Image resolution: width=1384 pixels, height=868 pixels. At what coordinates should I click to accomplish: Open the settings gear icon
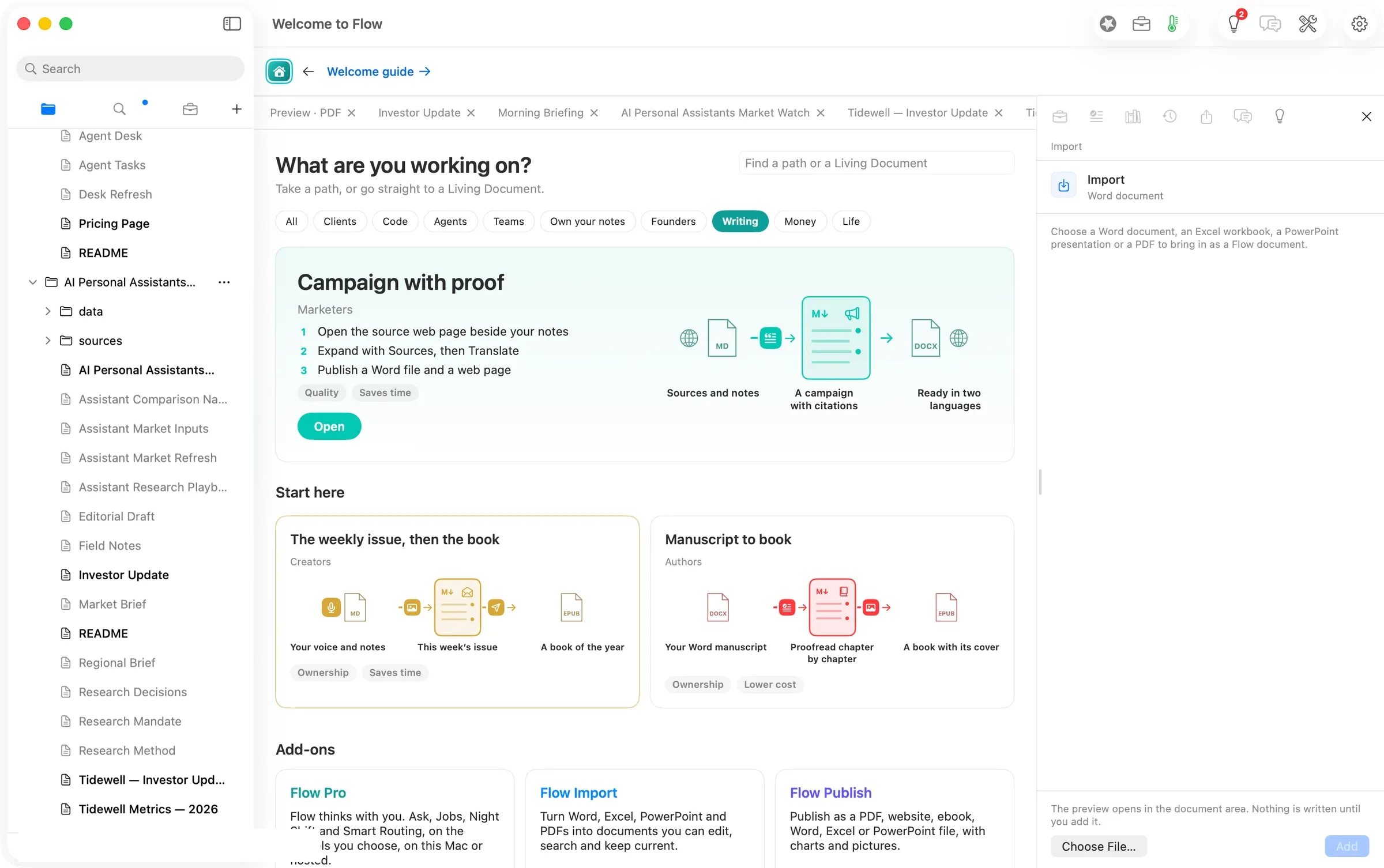coord(1359,24)
